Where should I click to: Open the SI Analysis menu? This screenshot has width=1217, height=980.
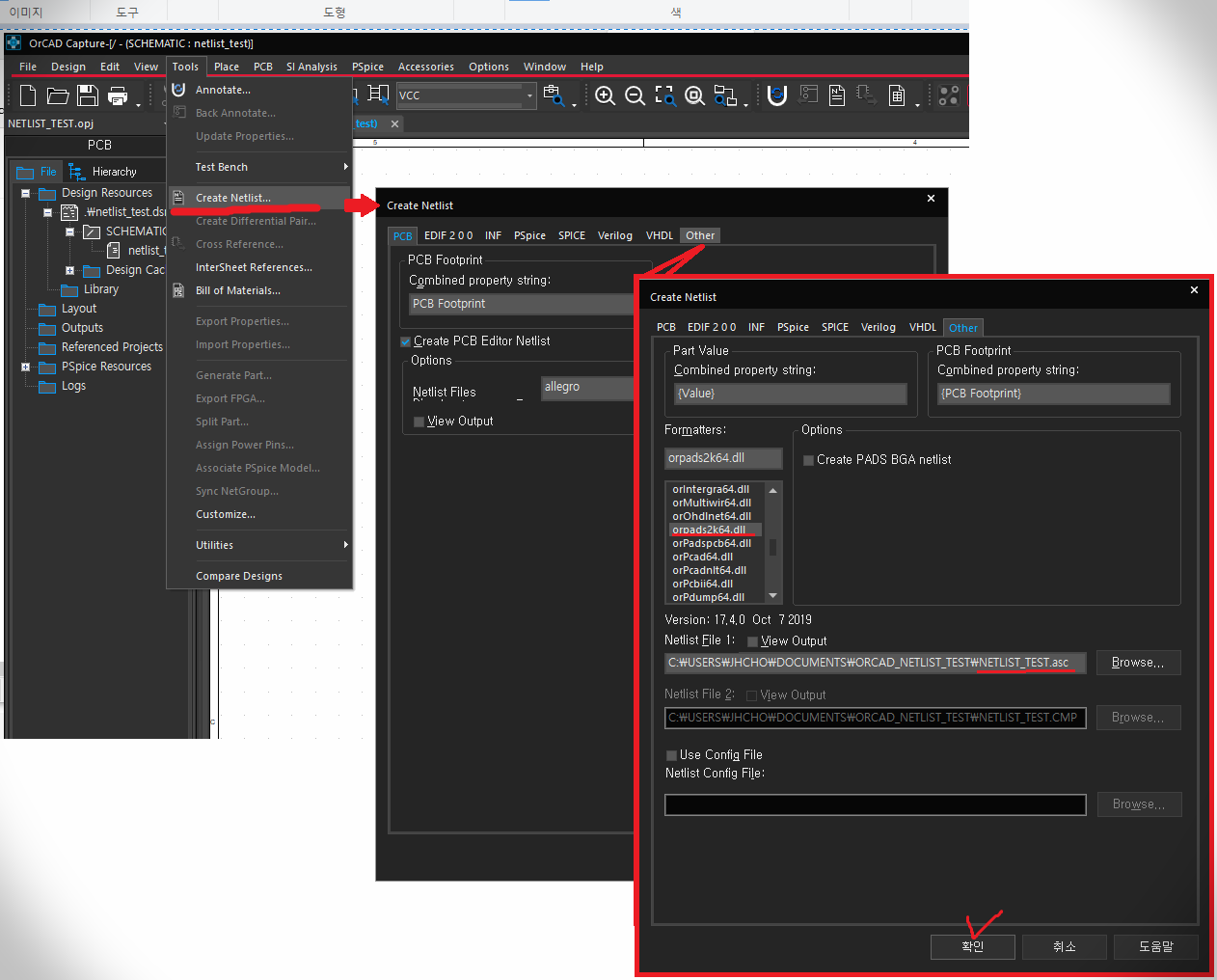point(311,67)
